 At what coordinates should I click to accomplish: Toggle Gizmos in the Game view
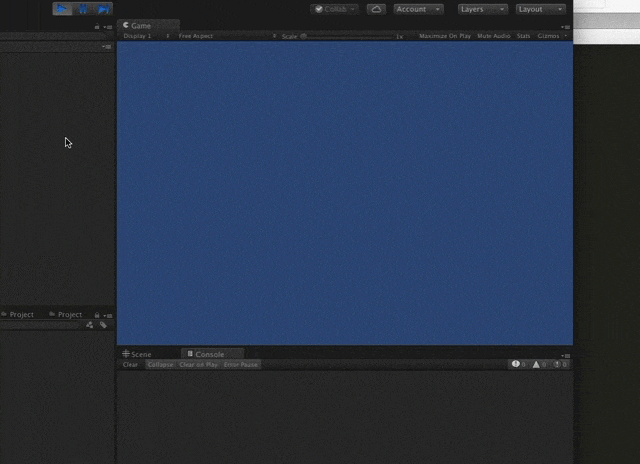click(548, 36)
